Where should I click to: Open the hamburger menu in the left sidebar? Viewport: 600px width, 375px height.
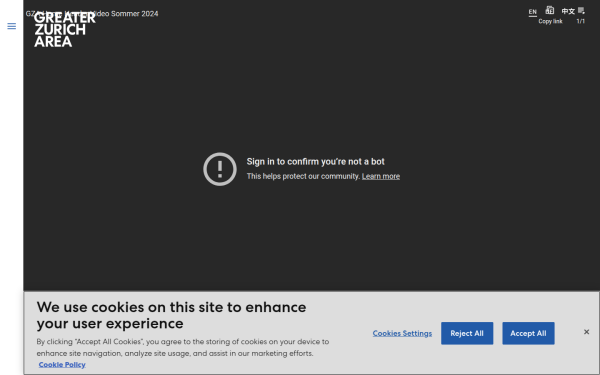pos(11,26)
